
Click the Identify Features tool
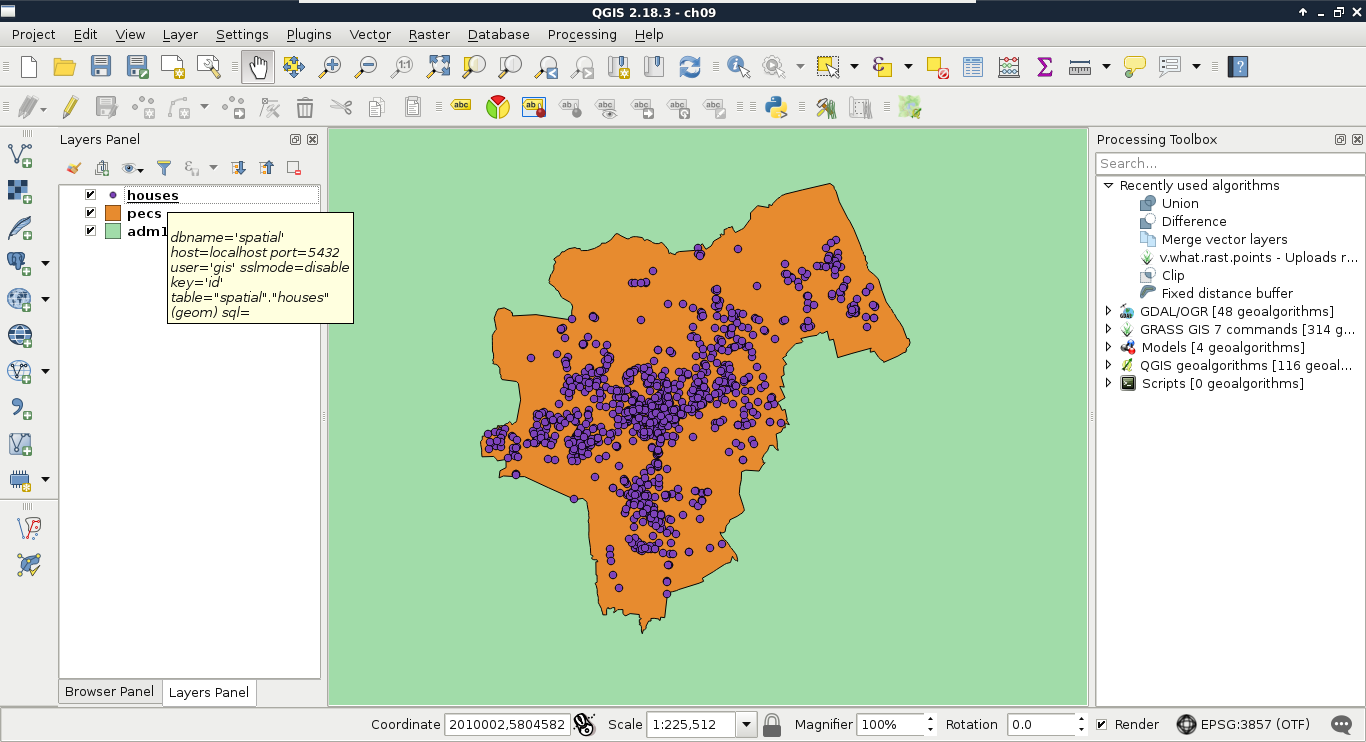[738, 67]
